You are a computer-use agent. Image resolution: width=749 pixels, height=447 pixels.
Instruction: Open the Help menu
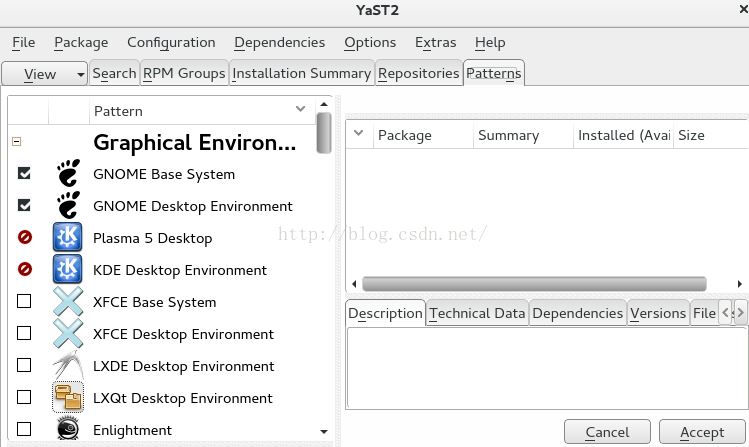tap(490, 43)
